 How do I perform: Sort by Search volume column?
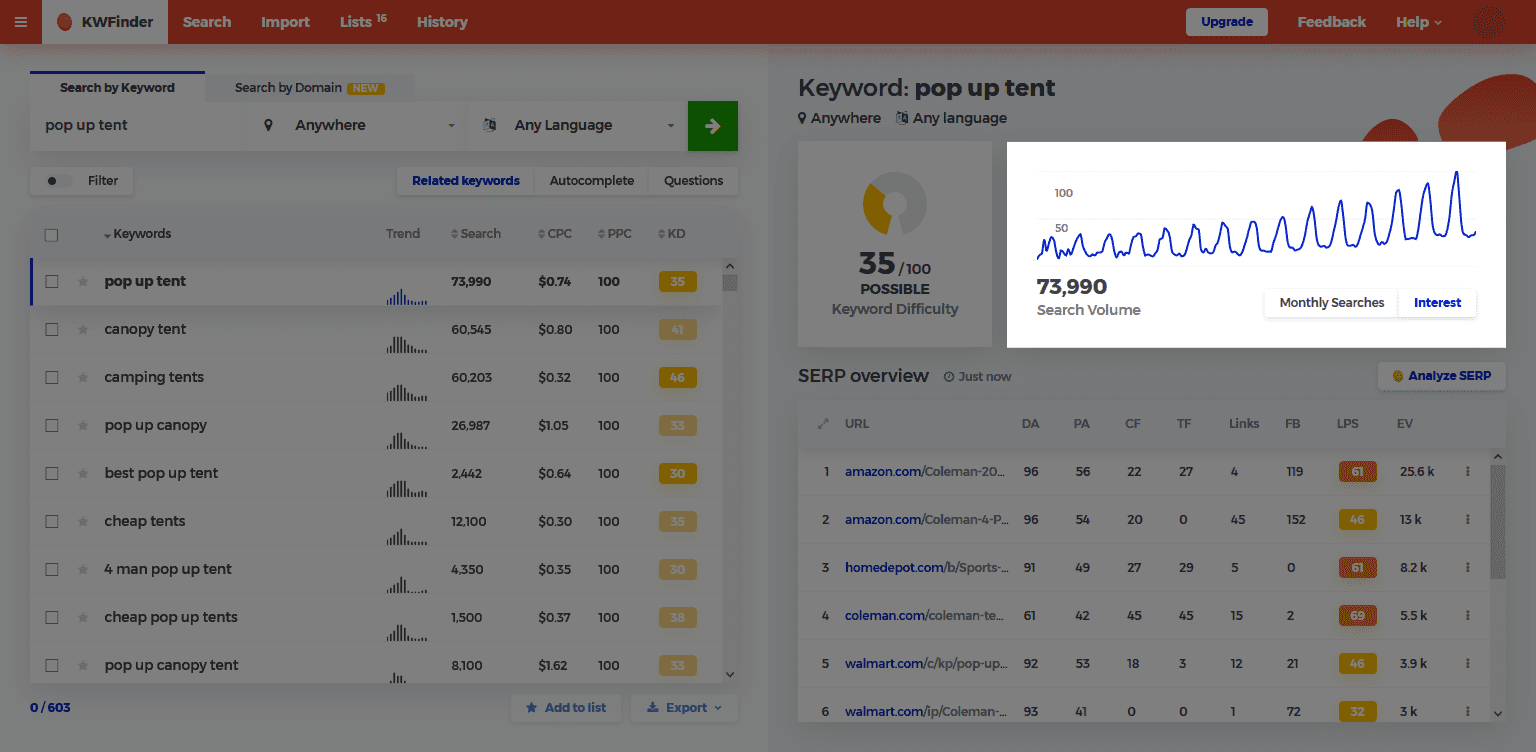point(475,234)
